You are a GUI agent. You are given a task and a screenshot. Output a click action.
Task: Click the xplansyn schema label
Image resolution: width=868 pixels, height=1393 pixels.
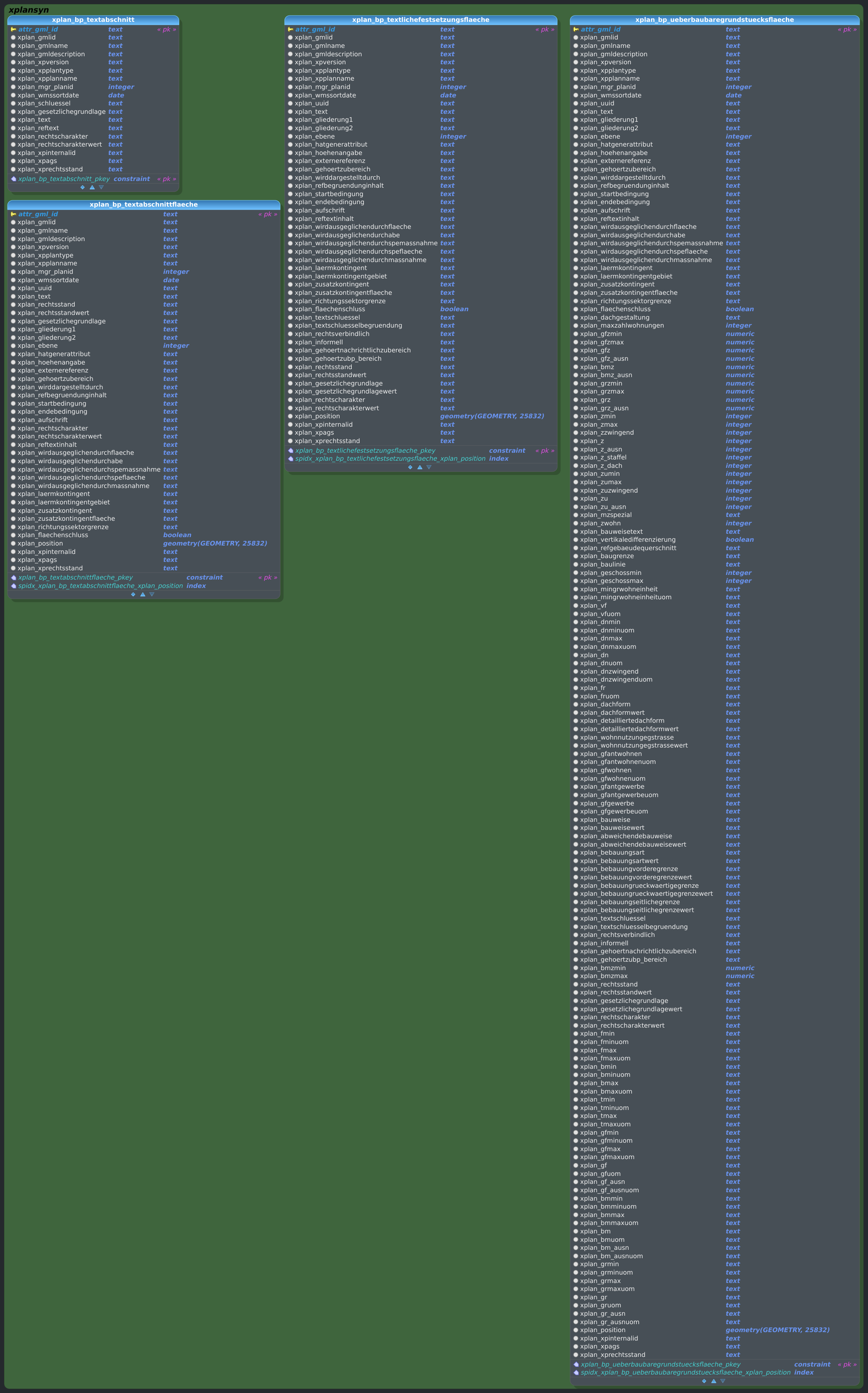tap(29, 10)
